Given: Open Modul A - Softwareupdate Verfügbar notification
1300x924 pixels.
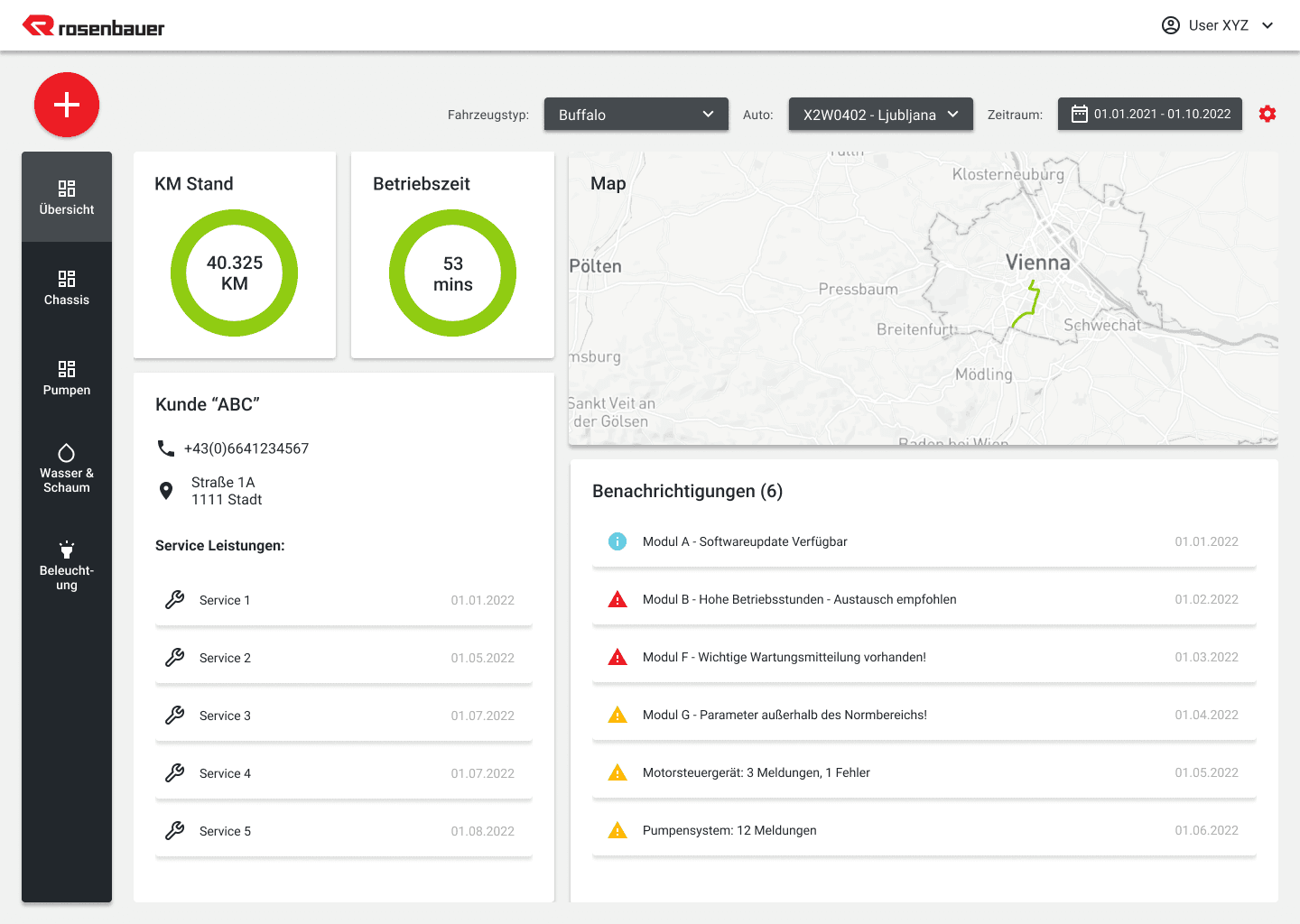Looking at the screenshot, I should click(924, 541).
